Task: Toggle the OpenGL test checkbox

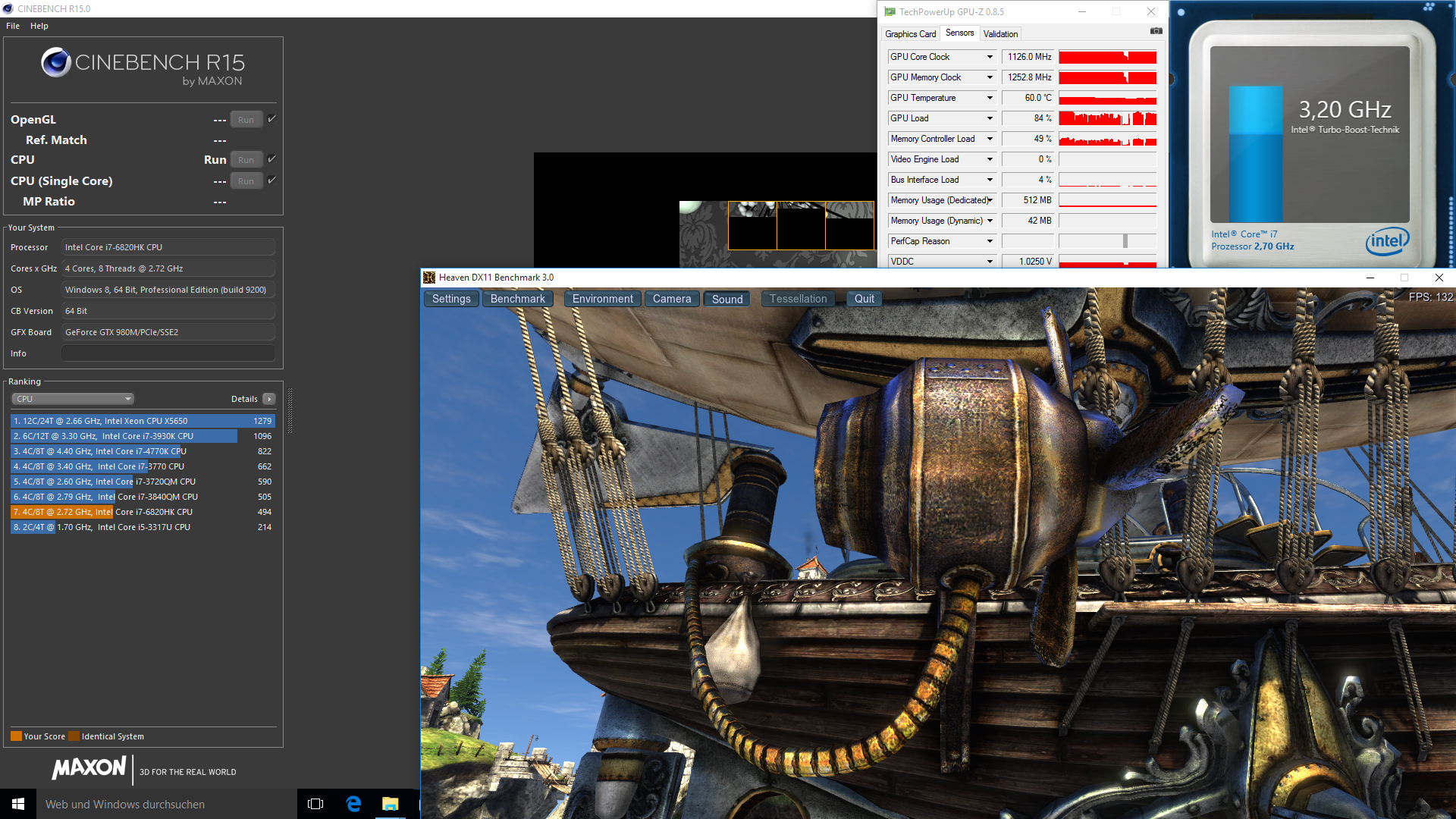Action: (271, 119)
